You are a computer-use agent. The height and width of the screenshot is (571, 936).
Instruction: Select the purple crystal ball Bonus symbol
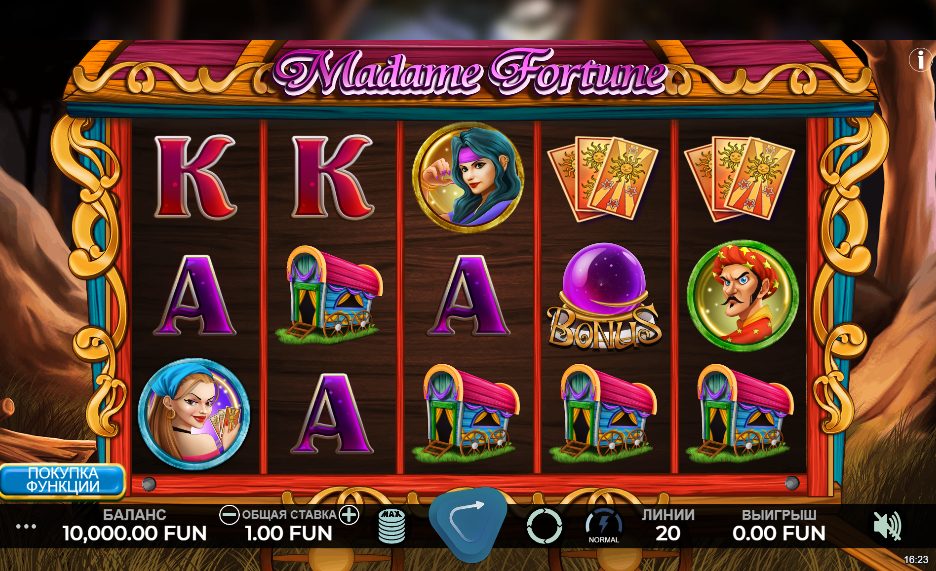(604, 296)
